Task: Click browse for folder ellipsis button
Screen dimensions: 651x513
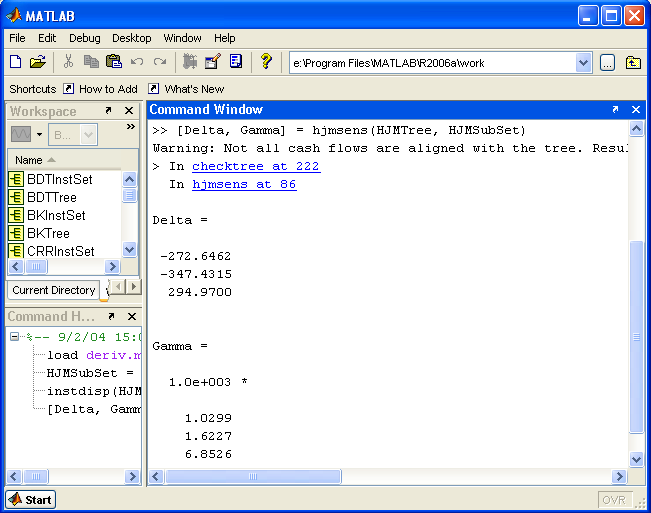Action: coord(607,63)
